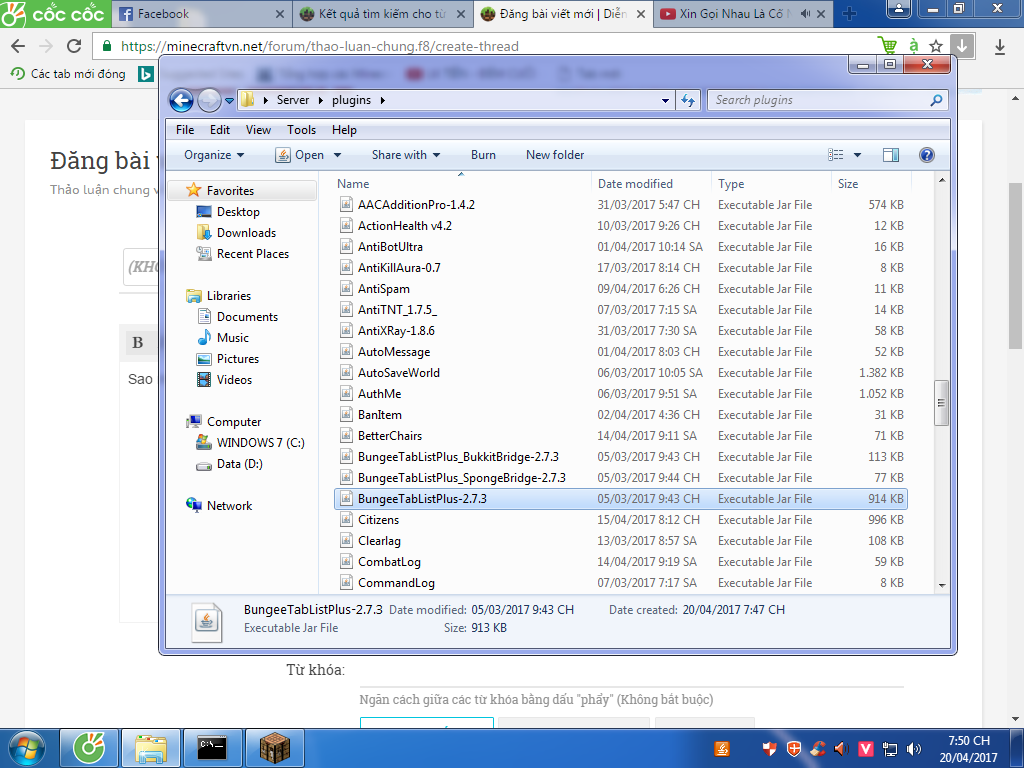This screenshot has height=768, width=1024.
Task: Select the AACAdditionPro-1.4.2 jar file icon
Action: click(x=346, y=204)
